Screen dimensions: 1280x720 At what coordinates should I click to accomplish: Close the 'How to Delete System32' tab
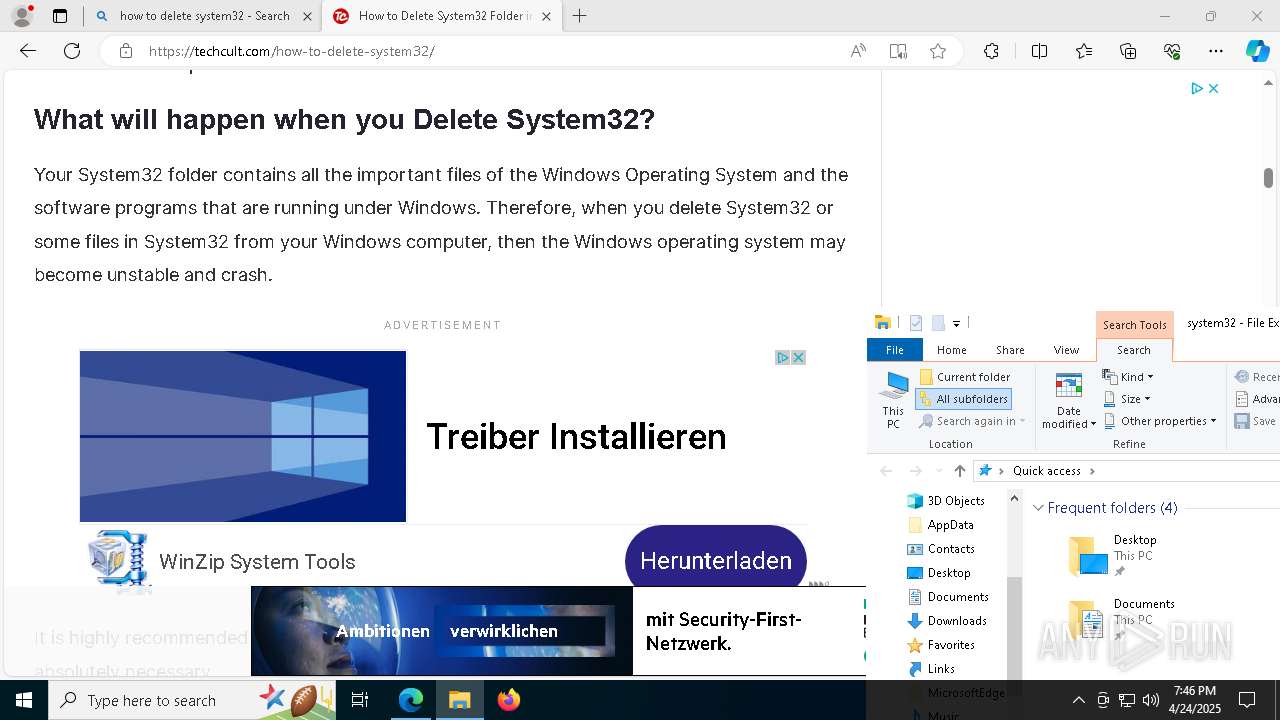[x=546, y=16]
